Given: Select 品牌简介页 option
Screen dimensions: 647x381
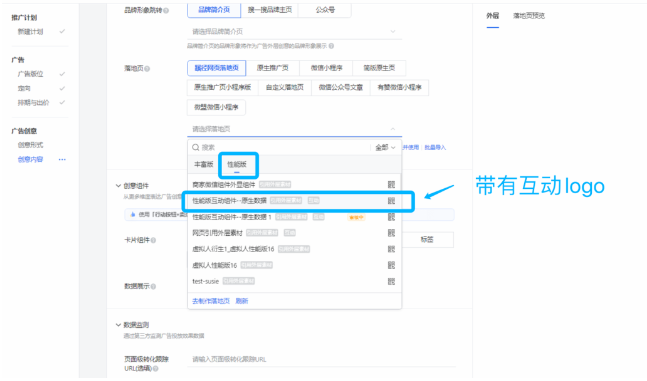Looking at the screenshot, I should [214, 10].
